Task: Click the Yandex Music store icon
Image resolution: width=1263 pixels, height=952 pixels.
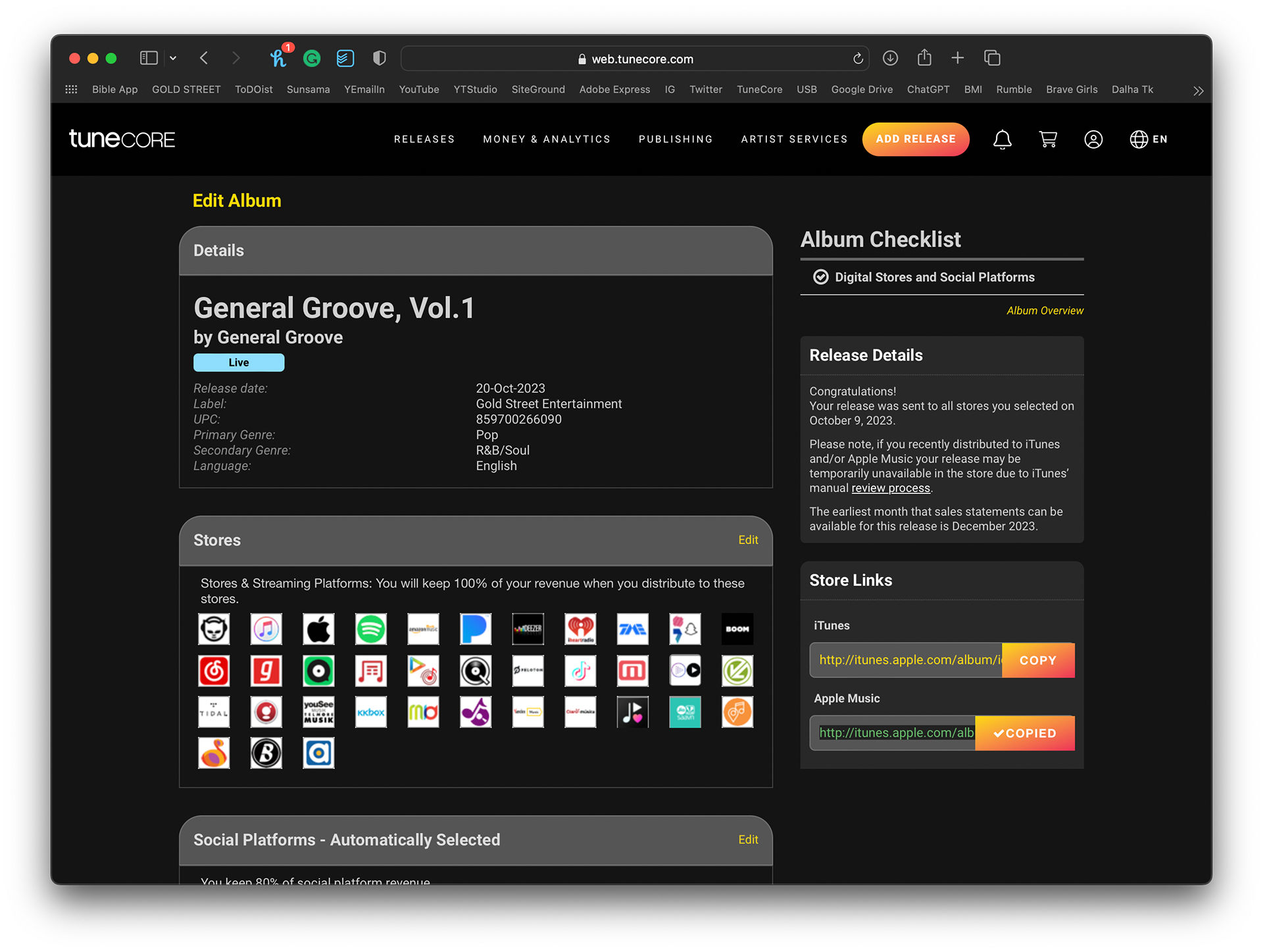Action: [528, 713]
